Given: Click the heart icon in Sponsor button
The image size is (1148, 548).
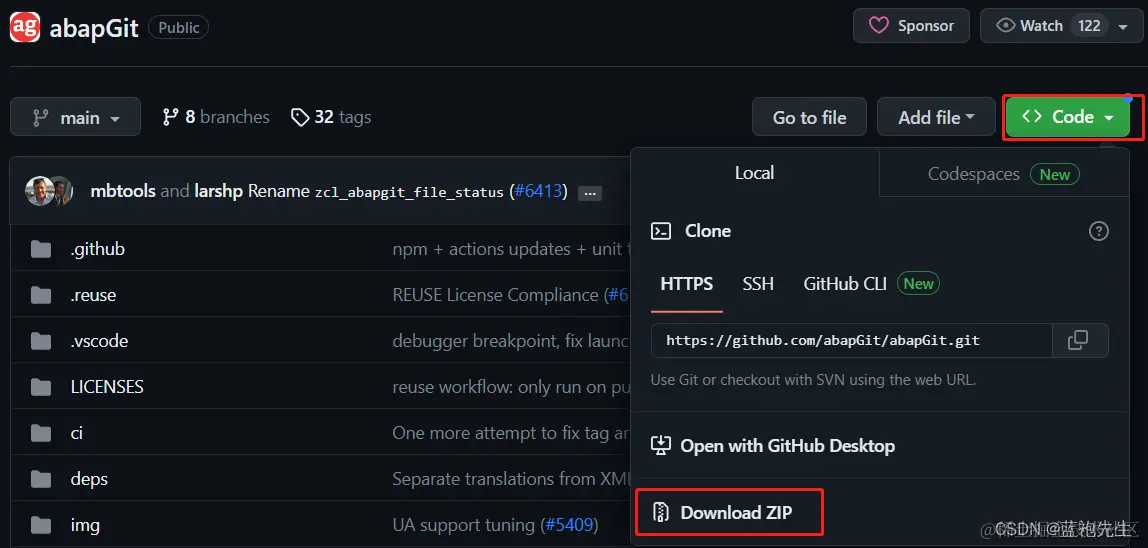Looking at the screenshot, I should click(x=879, y=26).
